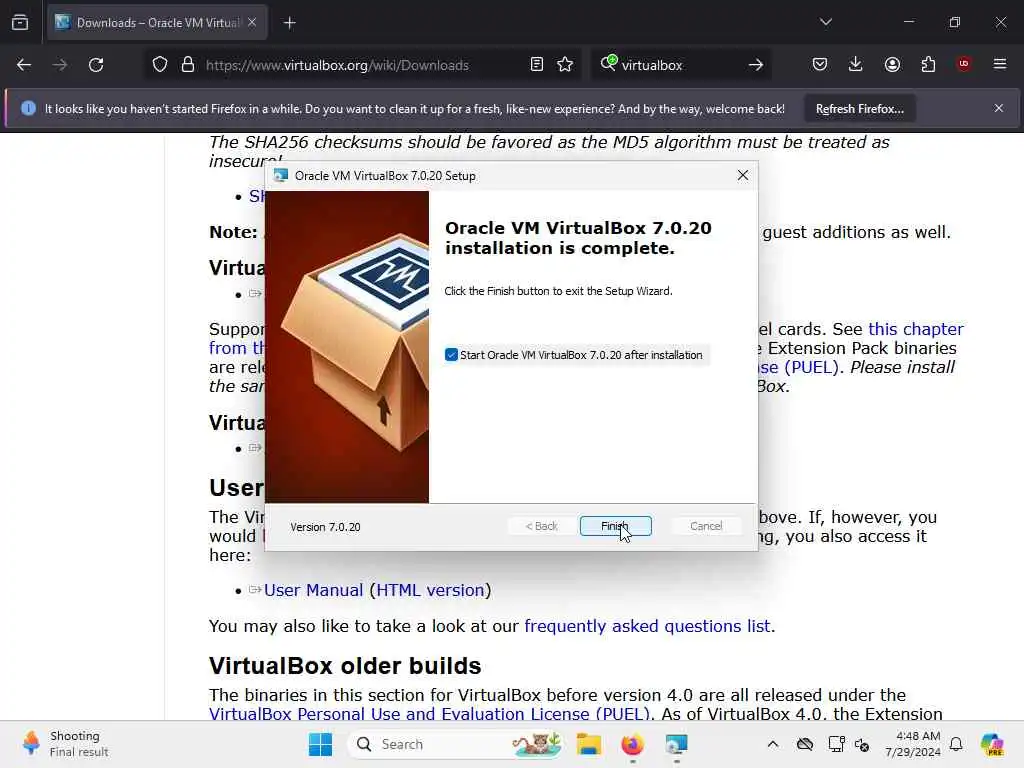Go back in Firefox history

[x=24, y=65]
